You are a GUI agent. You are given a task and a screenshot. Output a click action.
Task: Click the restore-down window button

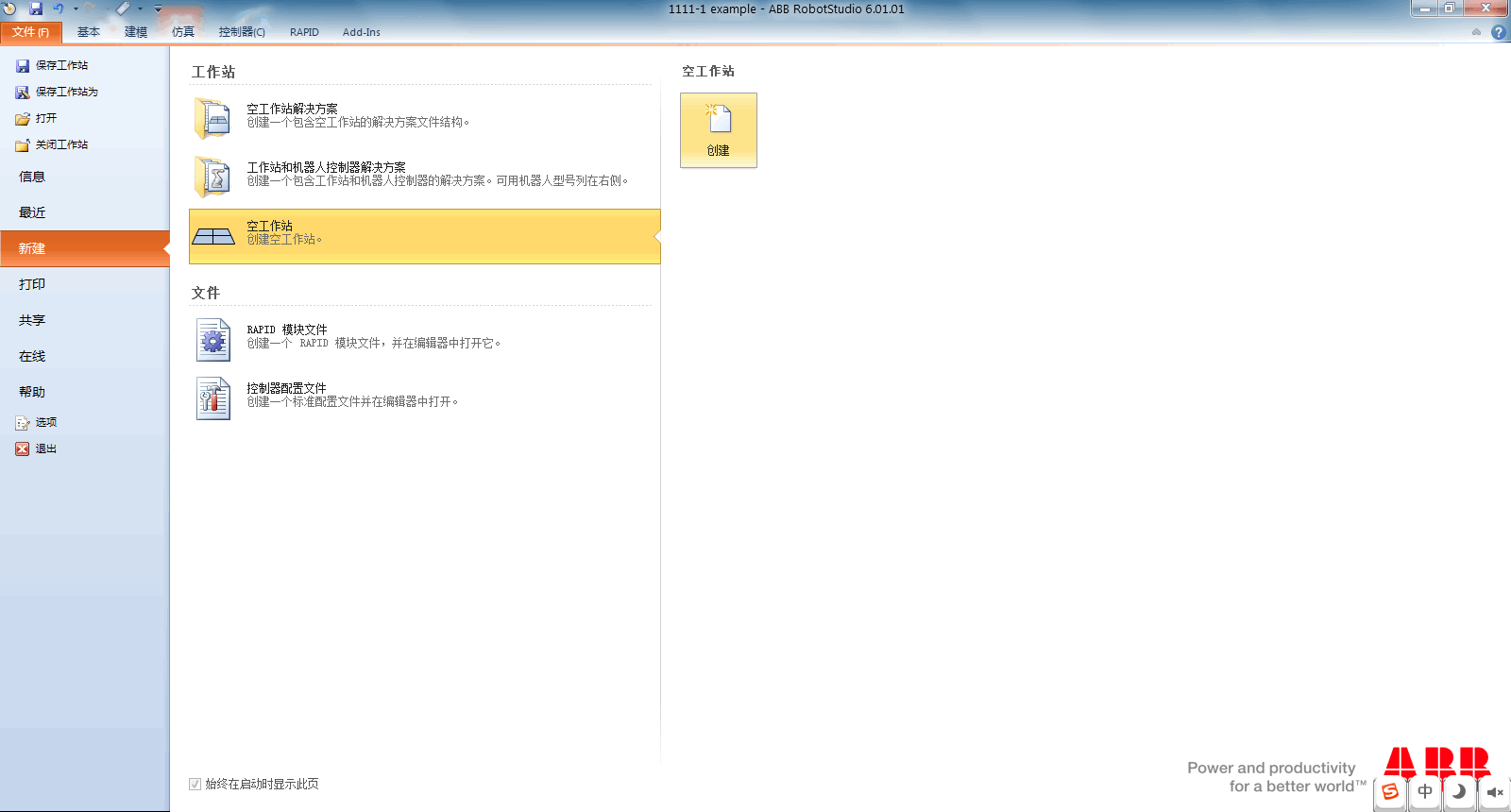pyautogui.click(x=1450, y=8)
